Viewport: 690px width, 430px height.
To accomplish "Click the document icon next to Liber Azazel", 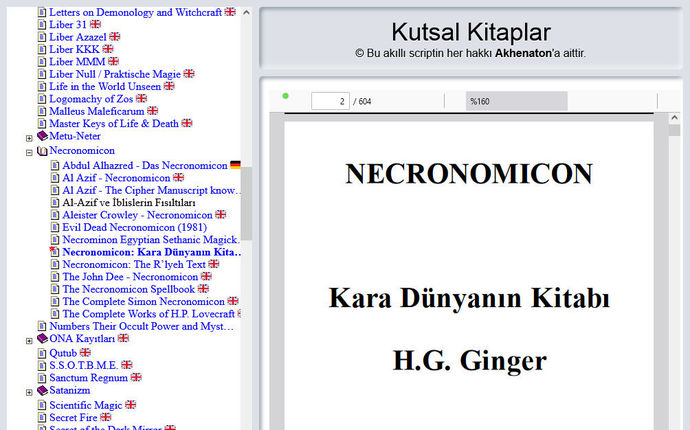I will point(42,37).
